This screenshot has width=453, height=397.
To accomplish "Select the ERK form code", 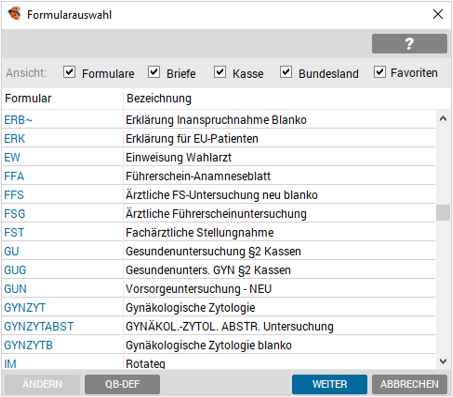I will click(x=15, y=139).
